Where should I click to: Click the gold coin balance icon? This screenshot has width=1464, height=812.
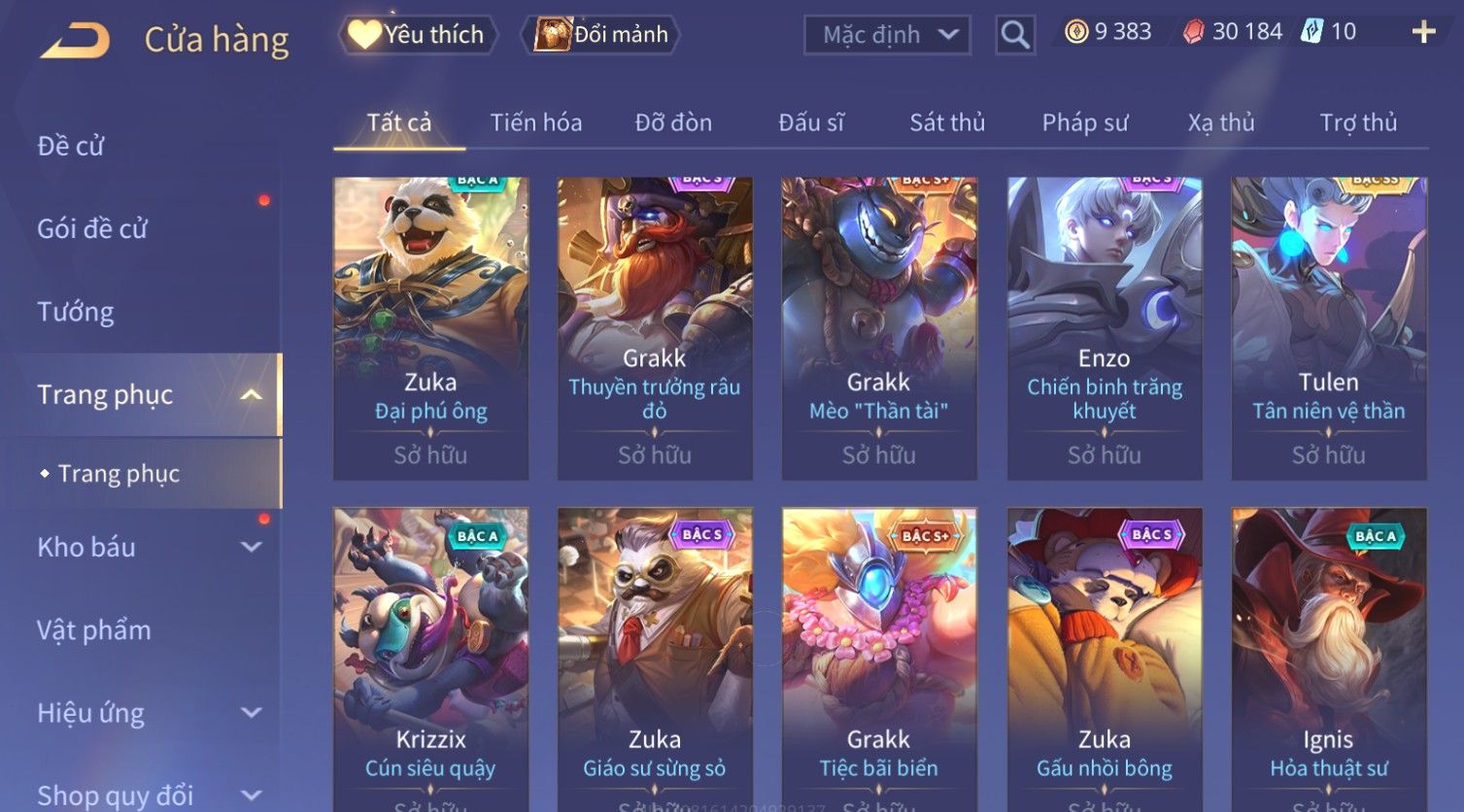[1076, 32]
